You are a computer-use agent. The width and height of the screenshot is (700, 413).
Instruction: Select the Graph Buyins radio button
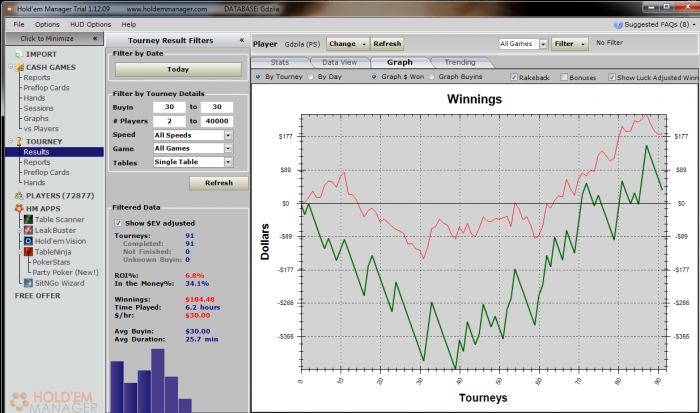point(431,77)
